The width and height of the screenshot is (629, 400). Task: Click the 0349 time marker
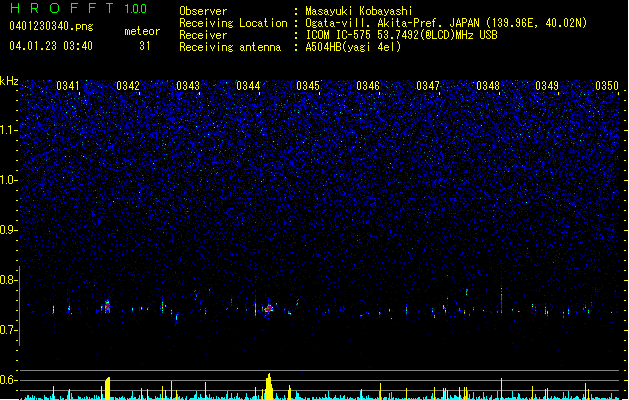[547, 86]
